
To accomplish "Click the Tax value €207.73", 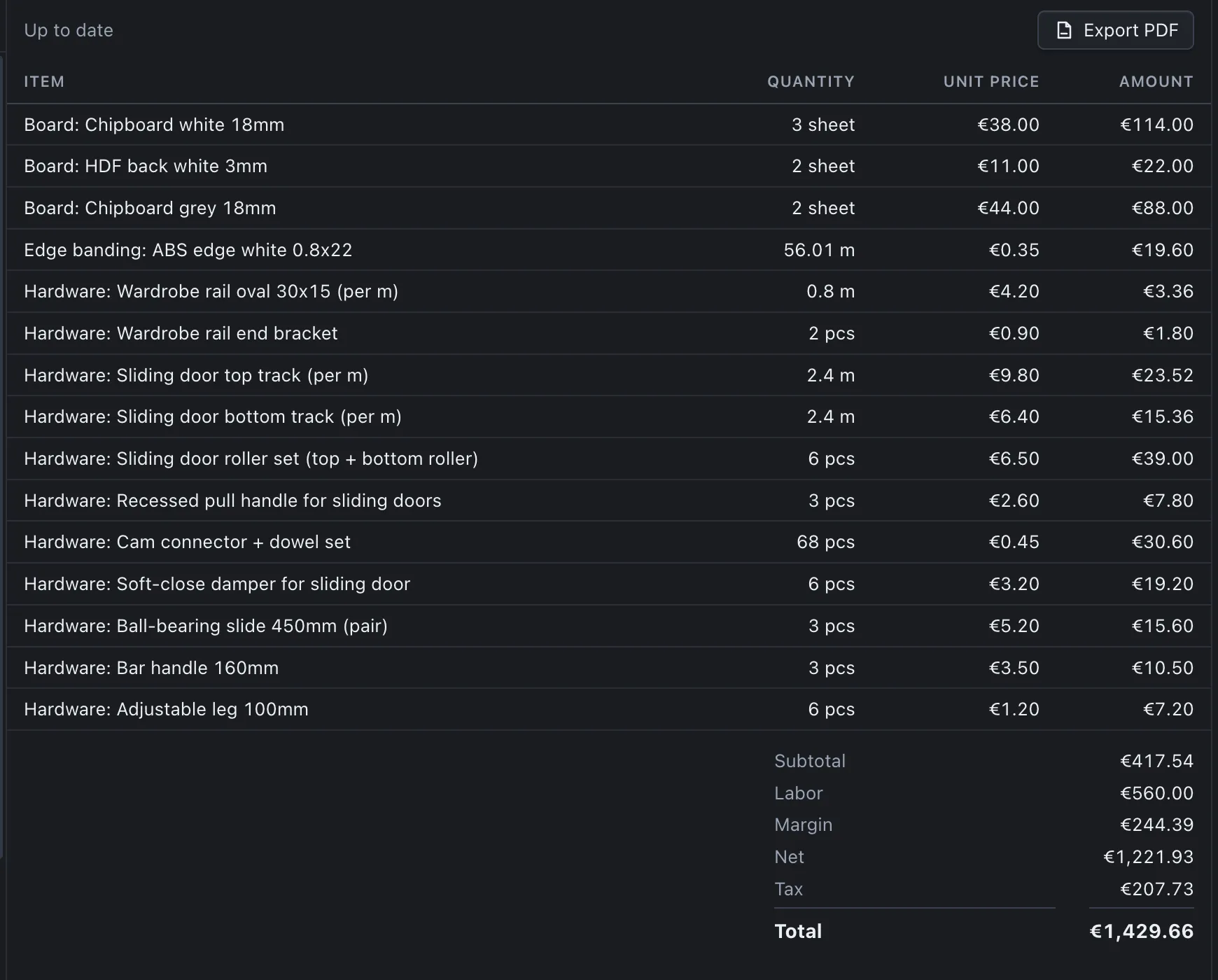I will (x=1156, y=889).
